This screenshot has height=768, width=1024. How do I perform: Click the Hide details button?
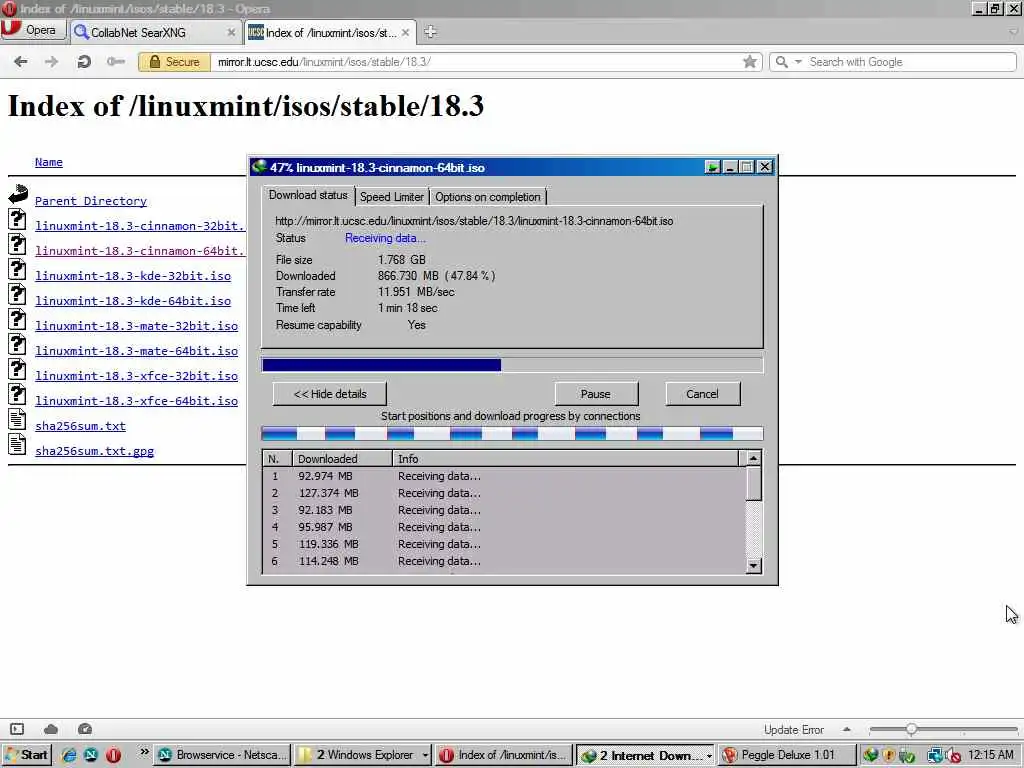click(330, 394)
